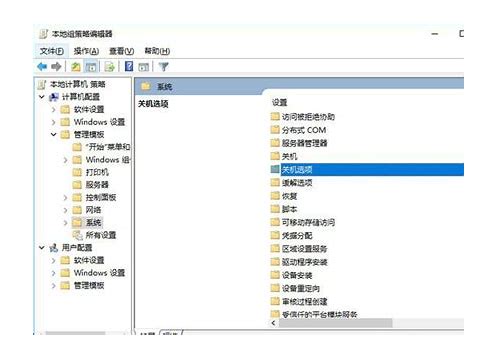Viewport: 498px width, 360px height.
Task: Click the Filter funnel toolbar icon
Action: tap(163, 67)
